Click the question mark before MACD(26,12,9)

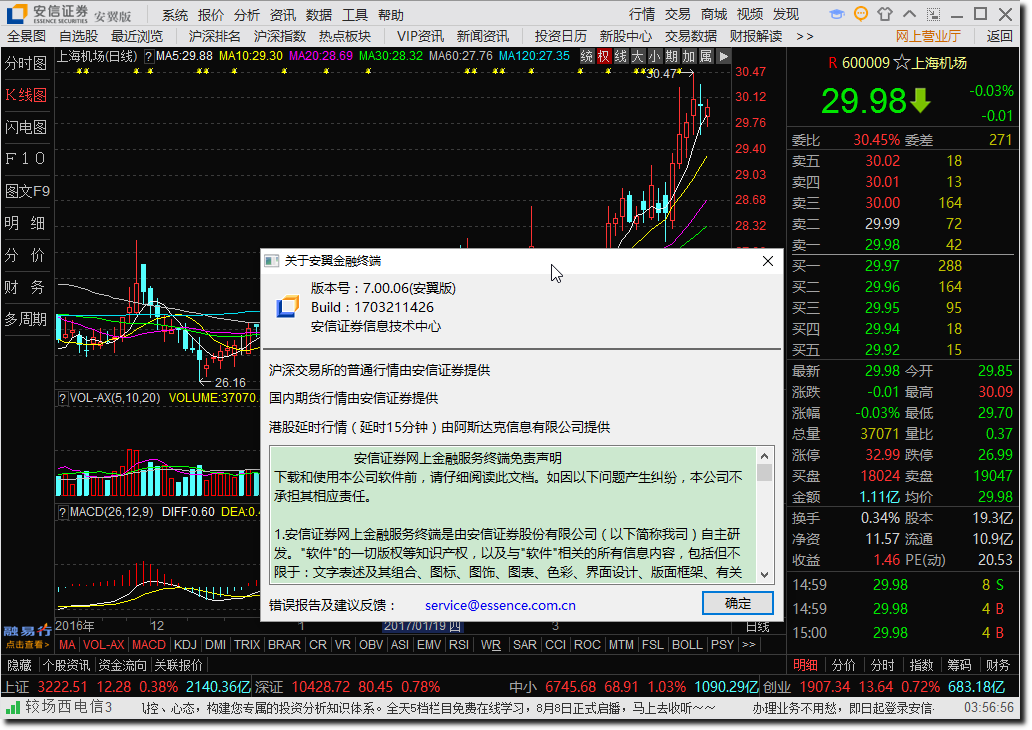(63, 512)
